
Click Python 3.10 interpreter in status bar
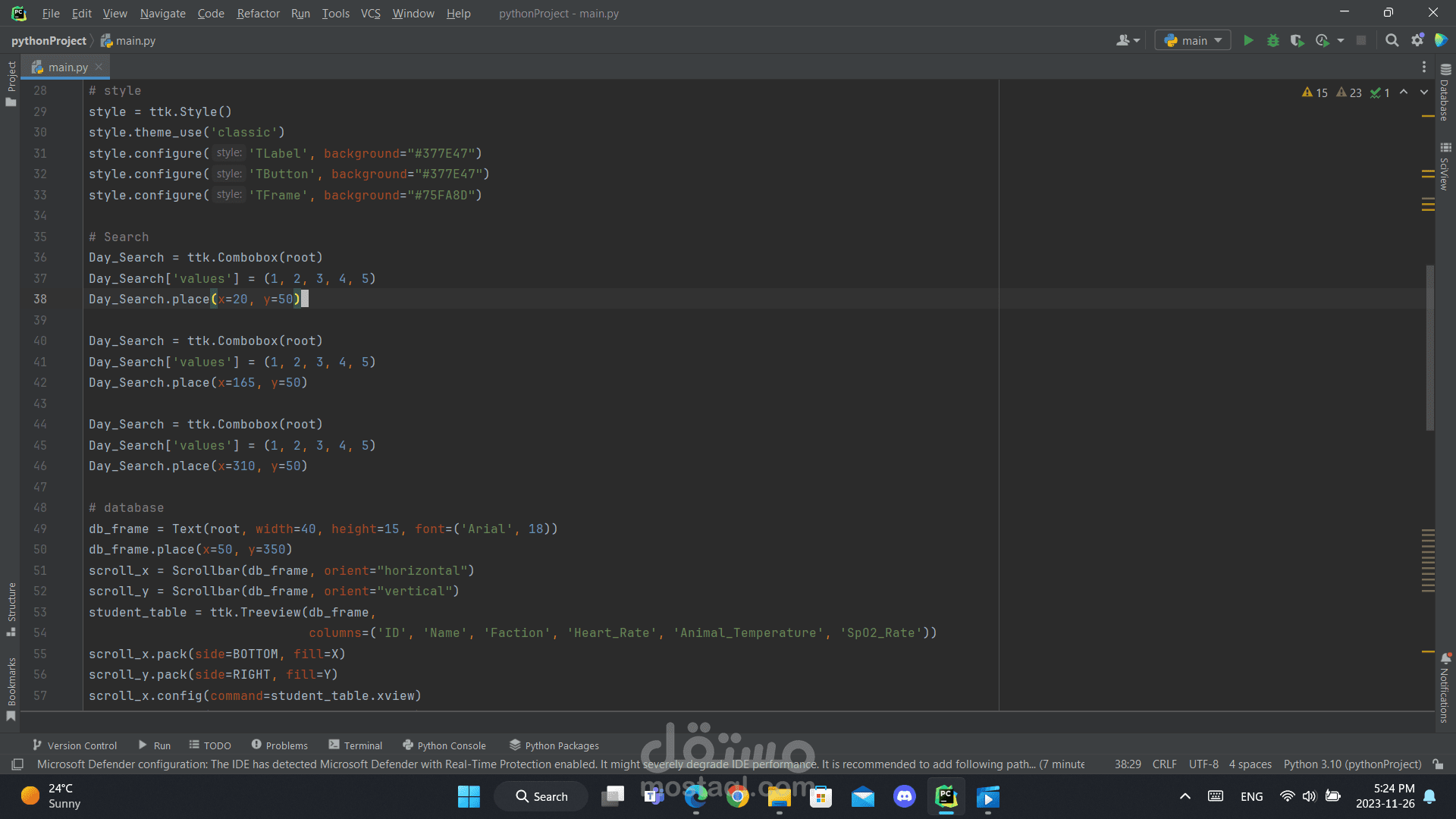click(1352, 764)
